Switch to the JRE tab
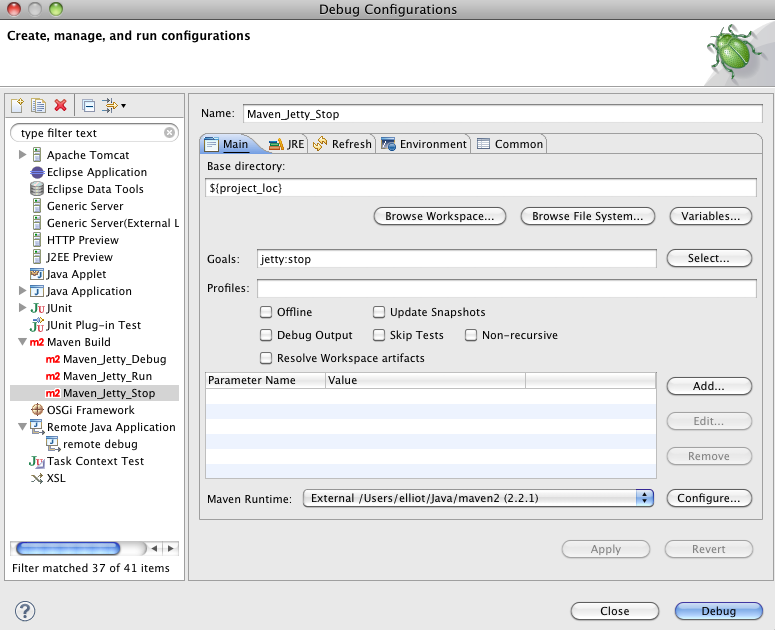 pos(287,144)
